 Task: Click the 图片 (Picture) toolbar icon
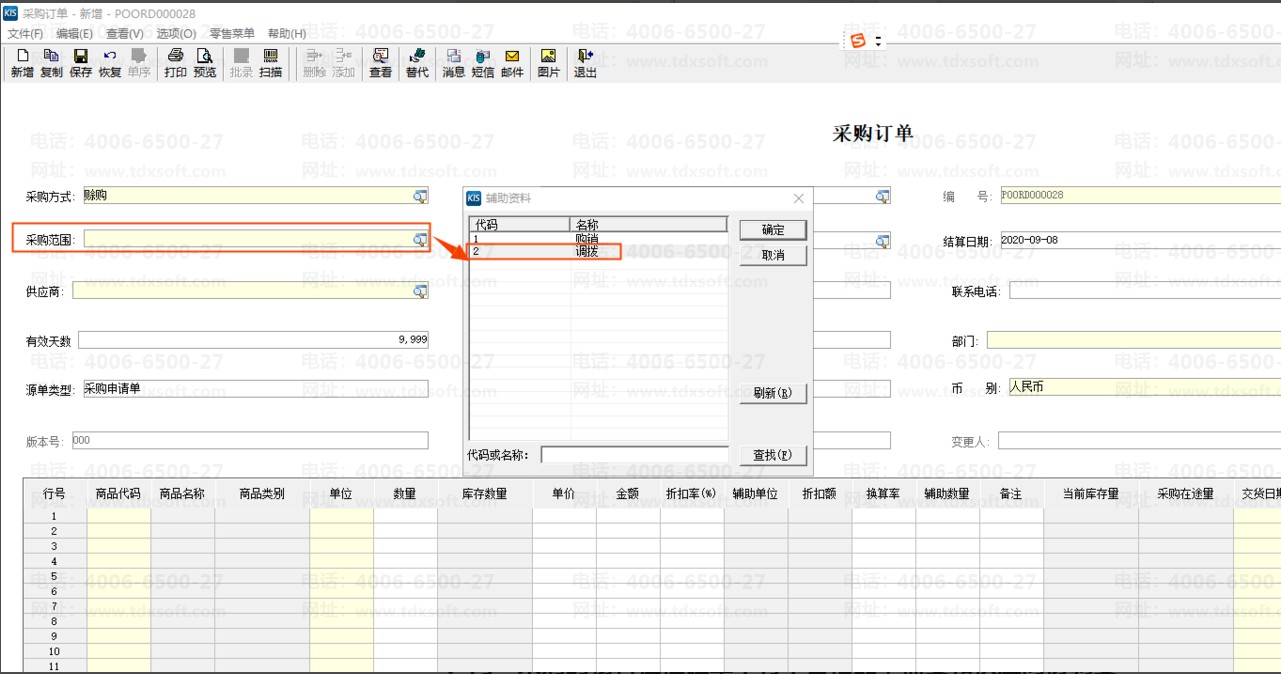[548, 63]
